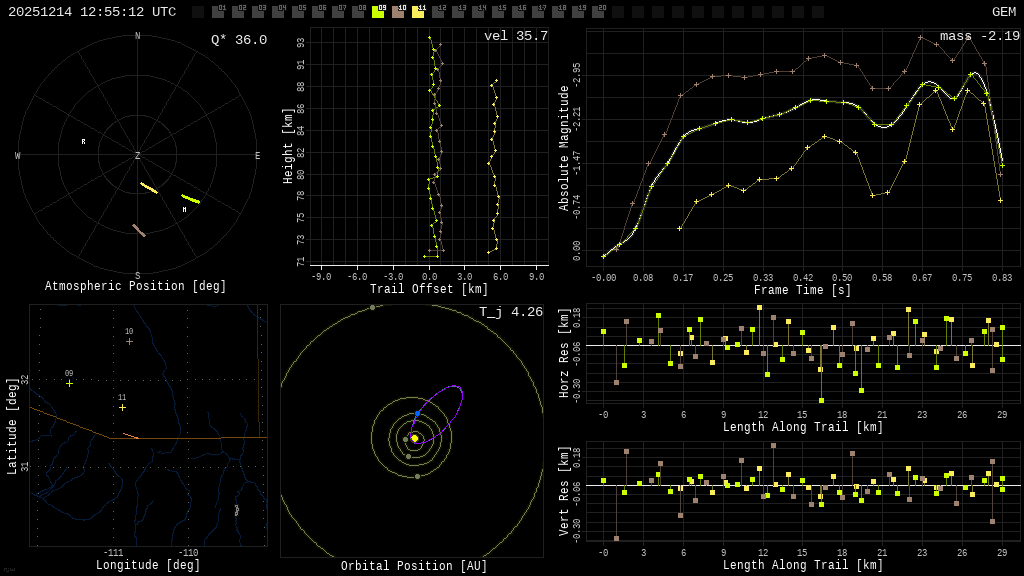Select the station 11 cross marker on map
The width and height of the screenshot is (1024, 576).
(122, 407)
